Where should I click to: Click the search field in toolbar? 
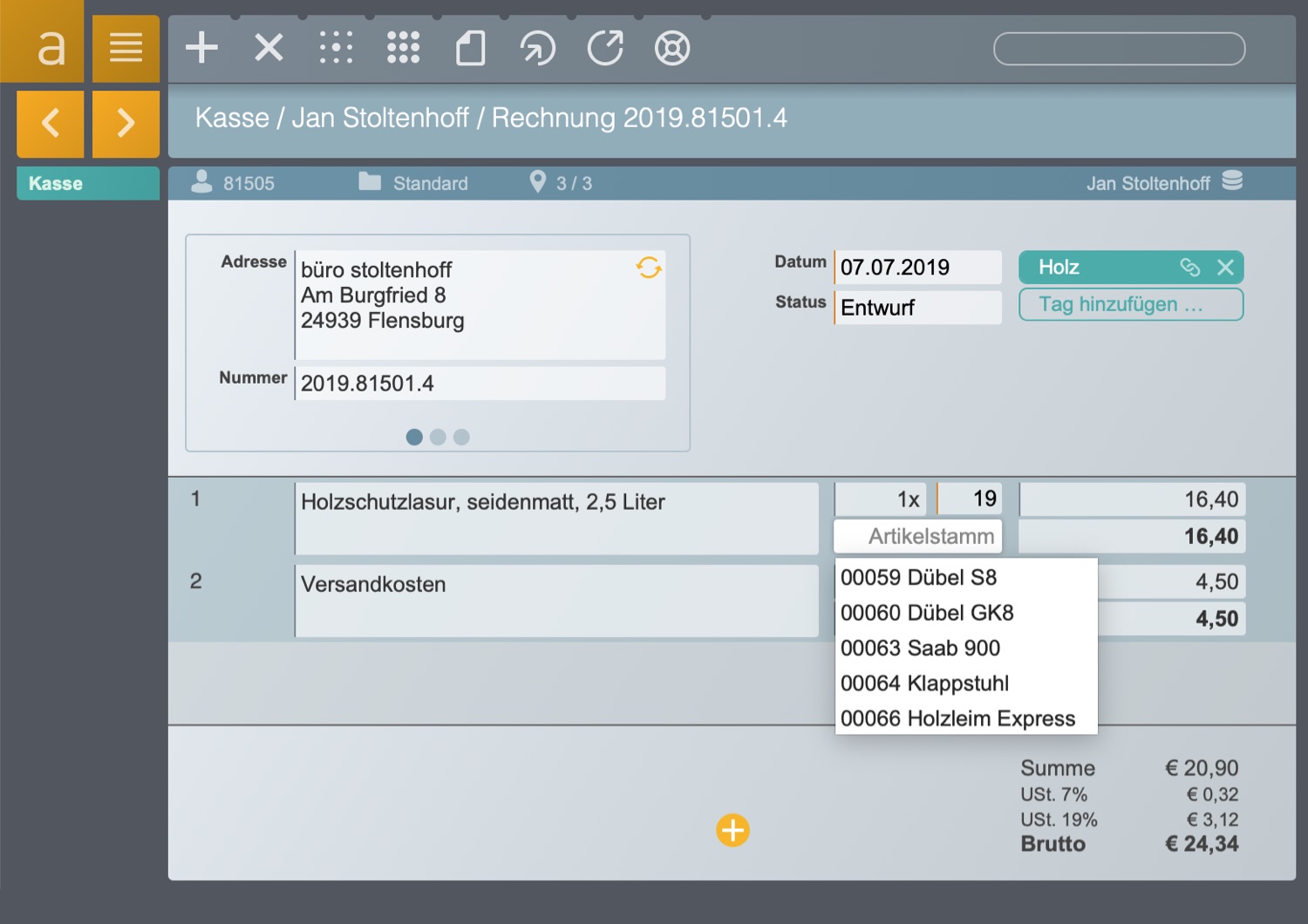[1119, 49]
